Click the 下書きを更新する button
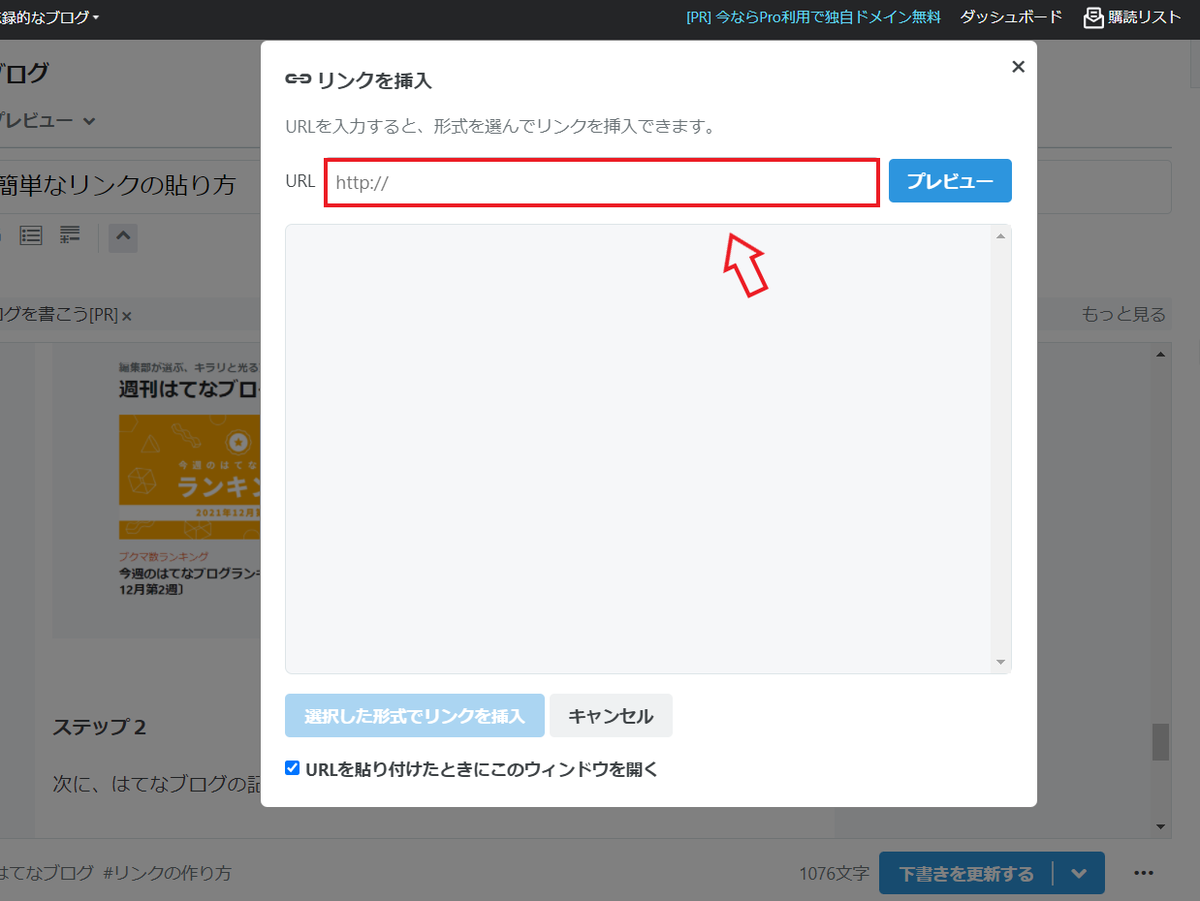Viewport: 1200px width, 901px height. coord(966,874)
